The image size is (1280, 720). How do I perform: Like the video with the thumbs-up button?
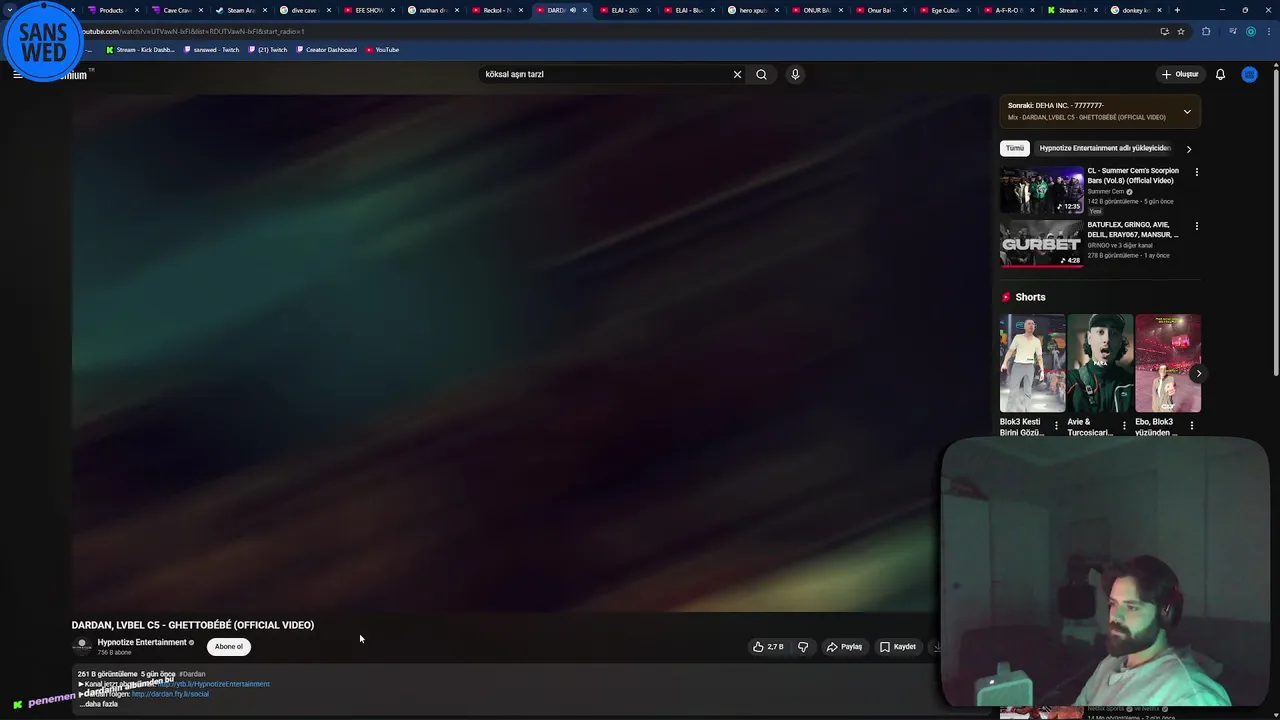click(x=768, y=647)
